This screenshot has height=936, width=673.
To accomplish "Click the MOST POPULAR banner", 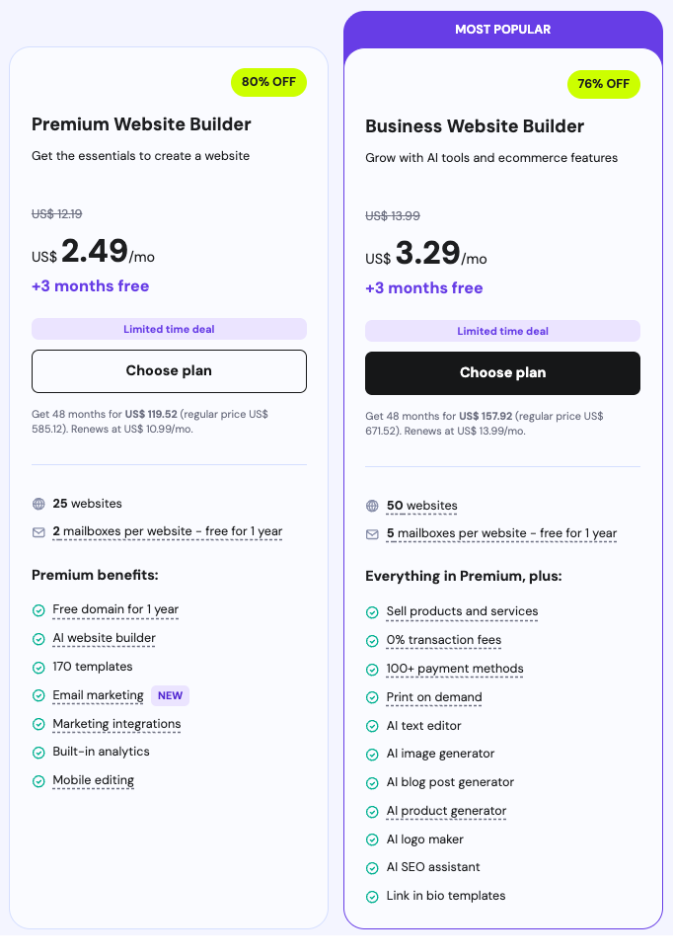I will pyautogui.click(x=502, y=30).
